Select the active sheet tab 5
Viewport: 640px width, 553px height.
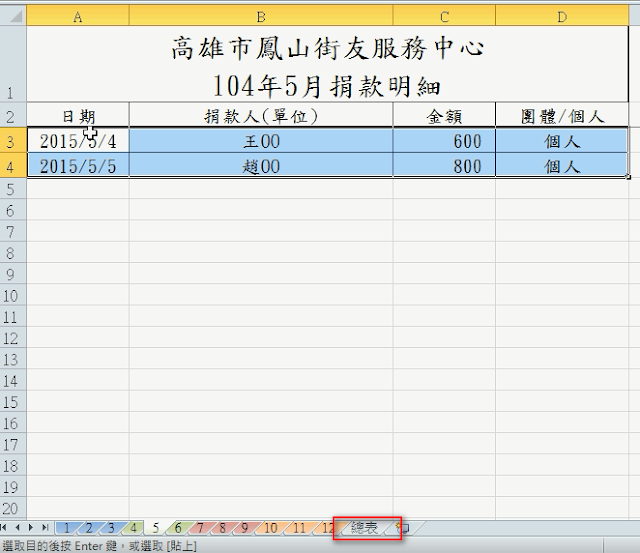coord(156,529)
